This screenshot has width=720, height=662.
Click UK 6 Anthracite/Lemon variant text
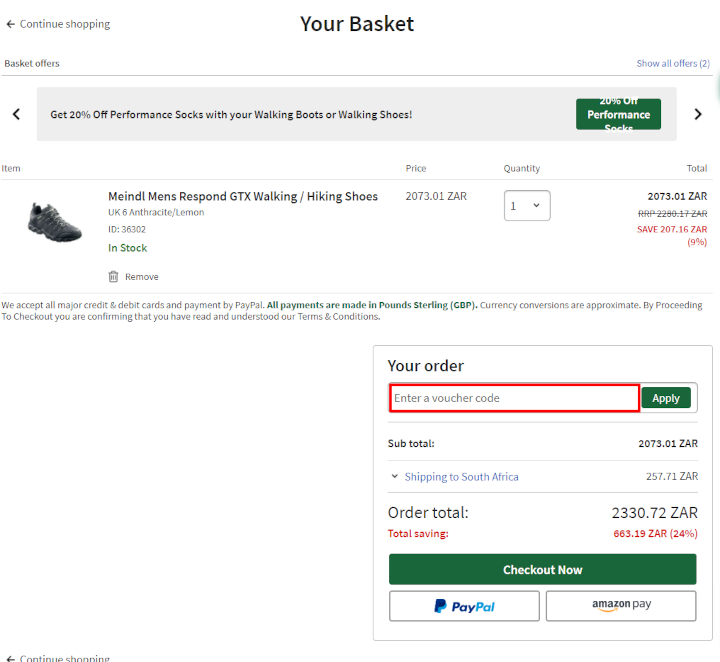pyautogui.click(x=156, y=212)
